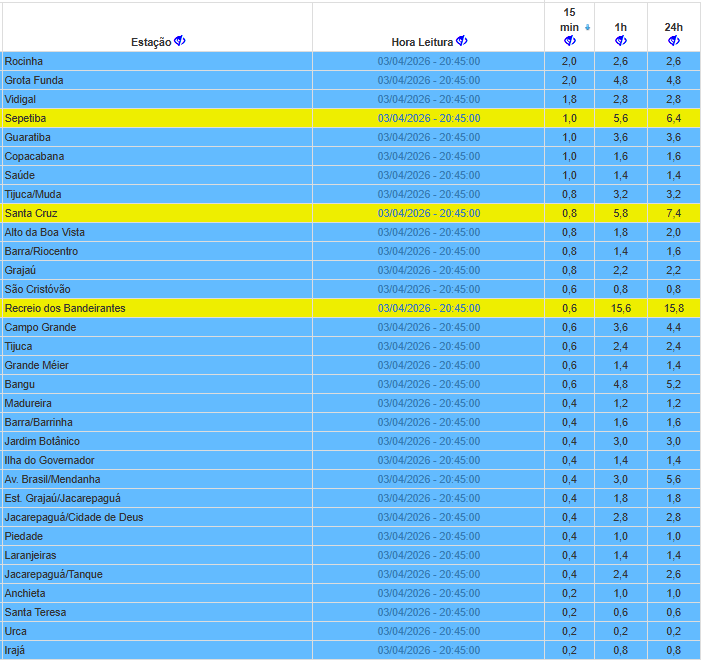The height and width of the screenshot is (660, 701).
Task: Select the Grande Méier station name
Action: [x=37, y=365]
